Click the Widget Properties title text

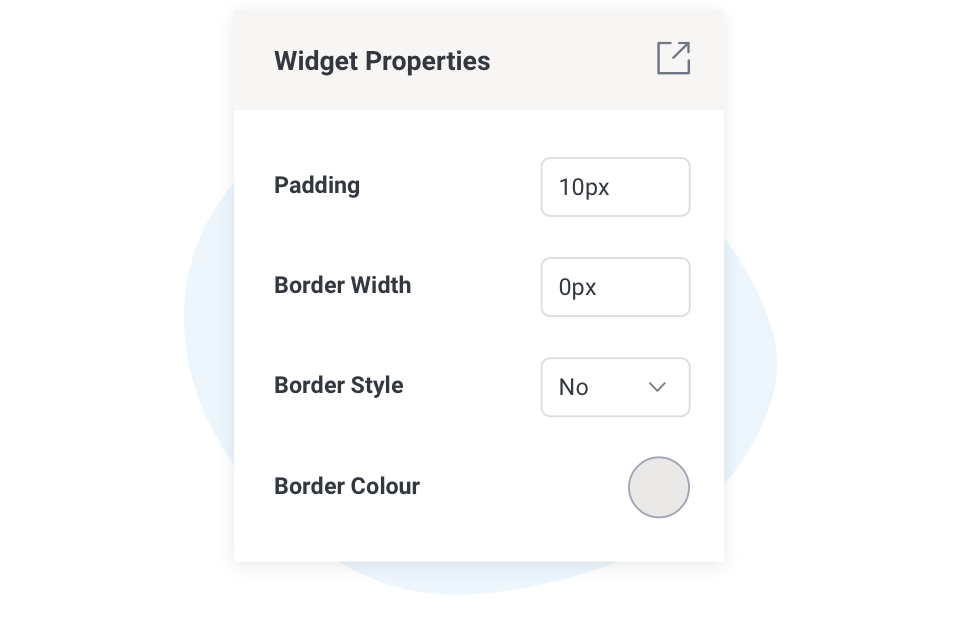(x=382, y=61)
